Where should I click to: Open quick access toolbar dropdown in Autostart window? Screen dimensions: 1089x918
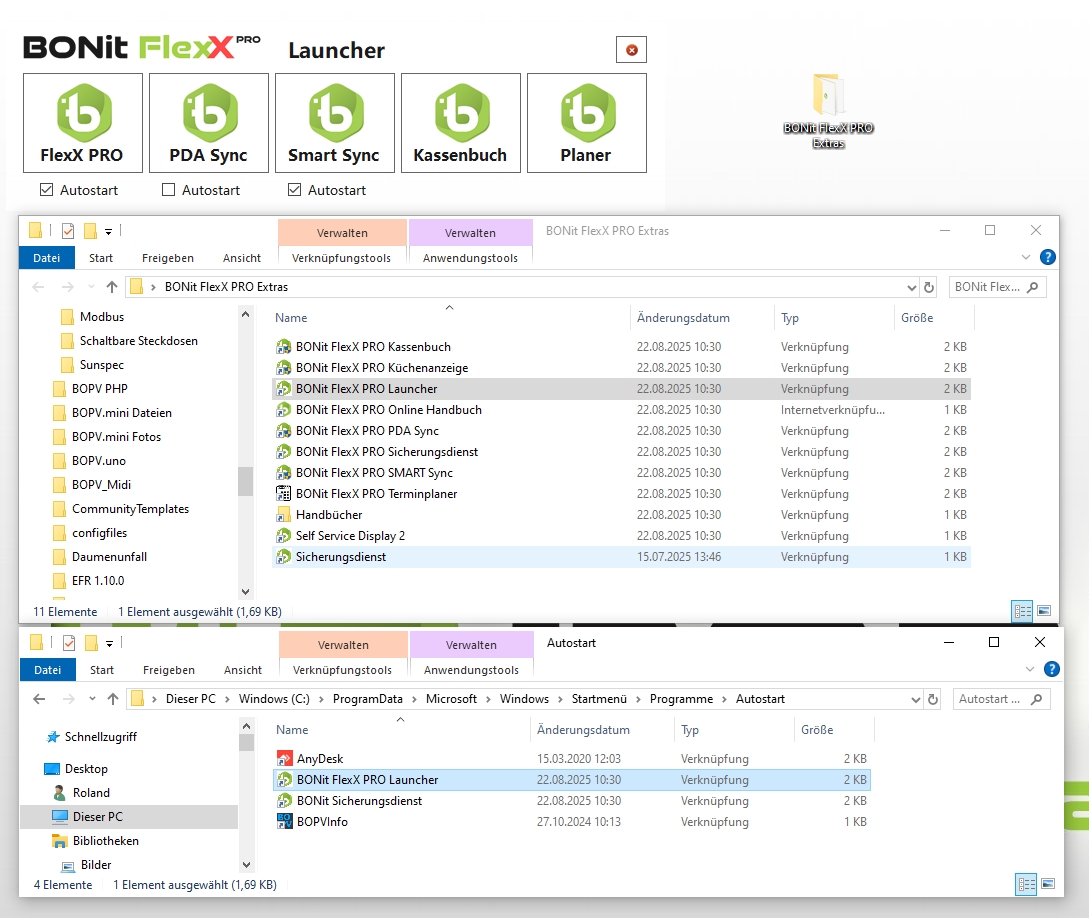[109, 644]
